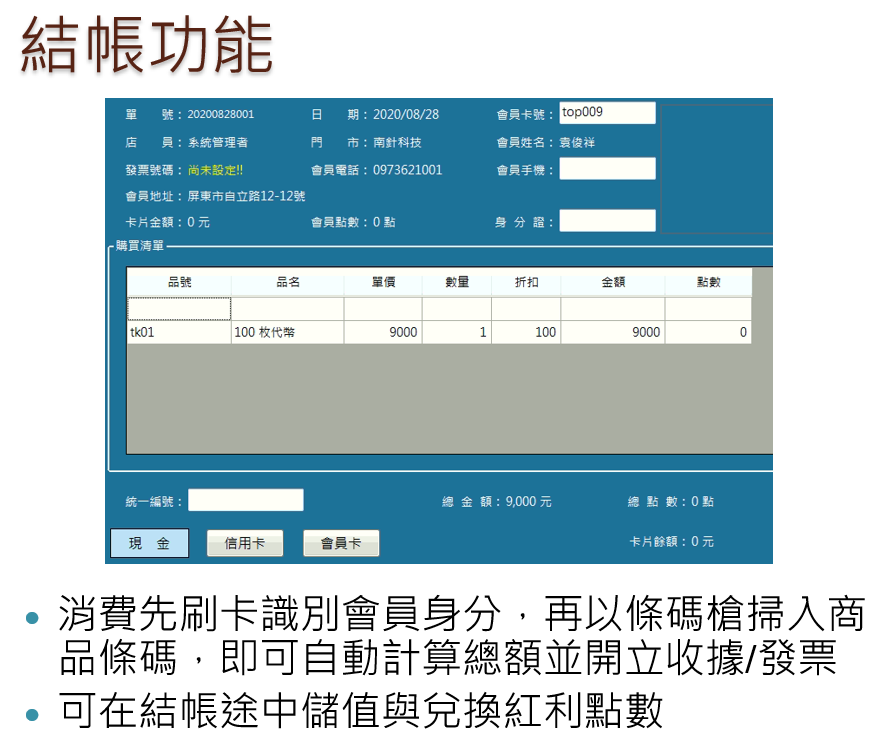This screenshot has height=748, width=882.
Task: Select the 單價 column header
Action: [383, 283]
